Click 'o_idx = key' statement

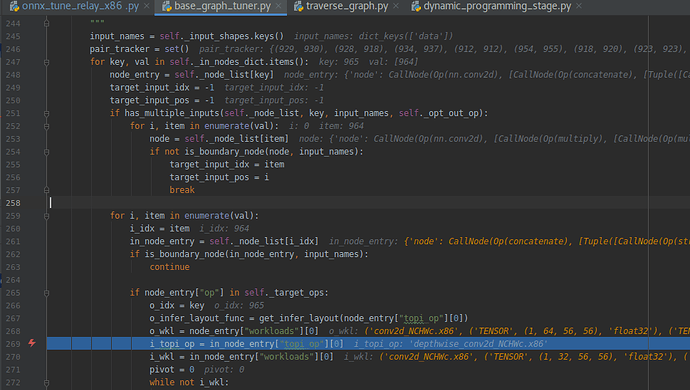[177, 305]
